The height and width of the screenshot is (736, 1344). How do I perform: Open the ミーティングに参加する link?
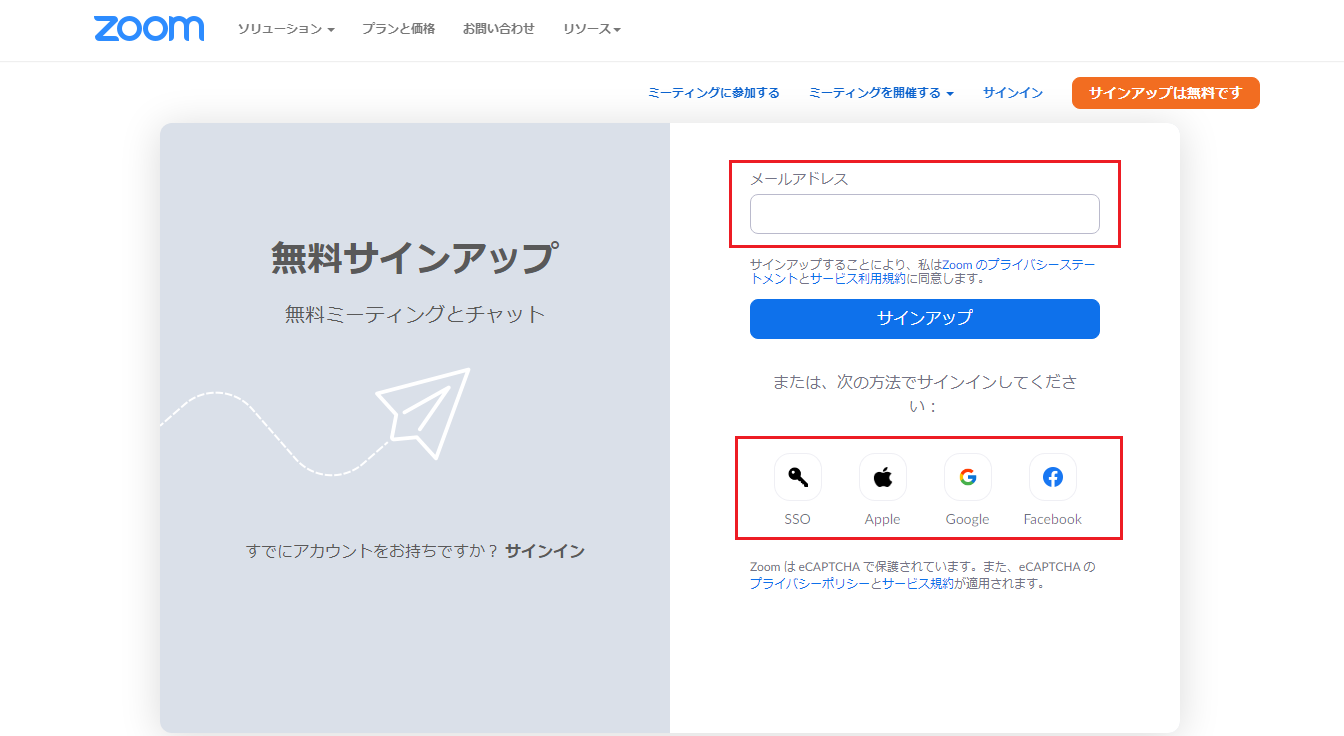click(713, 92)
